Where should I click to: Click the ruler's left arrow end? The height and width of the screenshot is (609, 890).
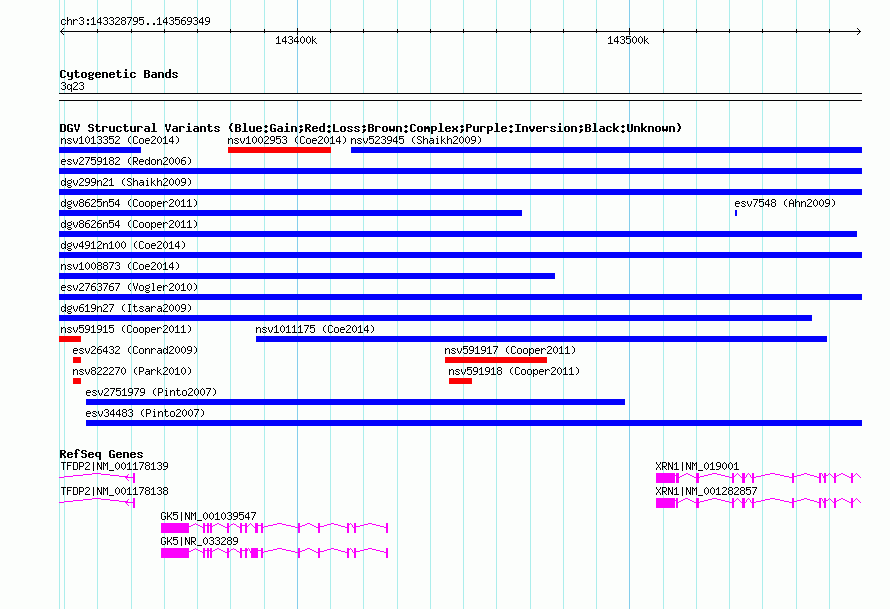tap(62, 31)
